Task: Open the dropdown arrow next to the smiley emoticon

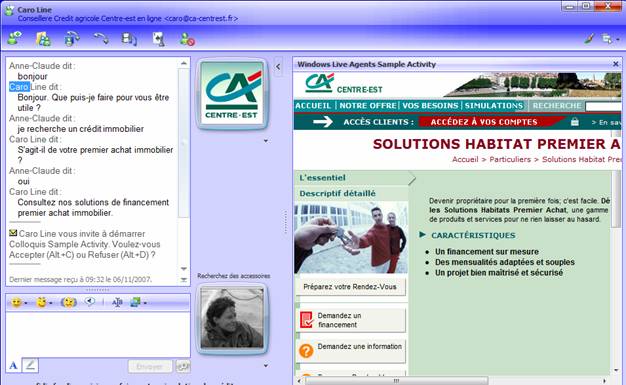Action: pos(26,303)
